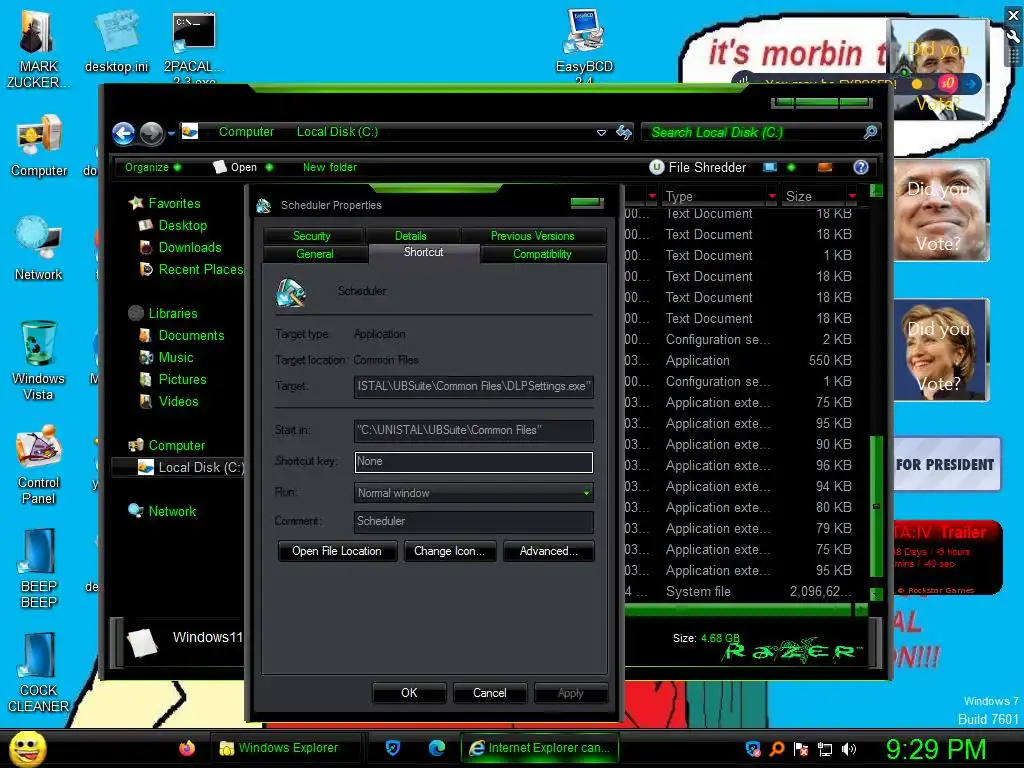Click the Change Icon button
The height and width of the screenshot is (768, 1024).
click(449, 551)
